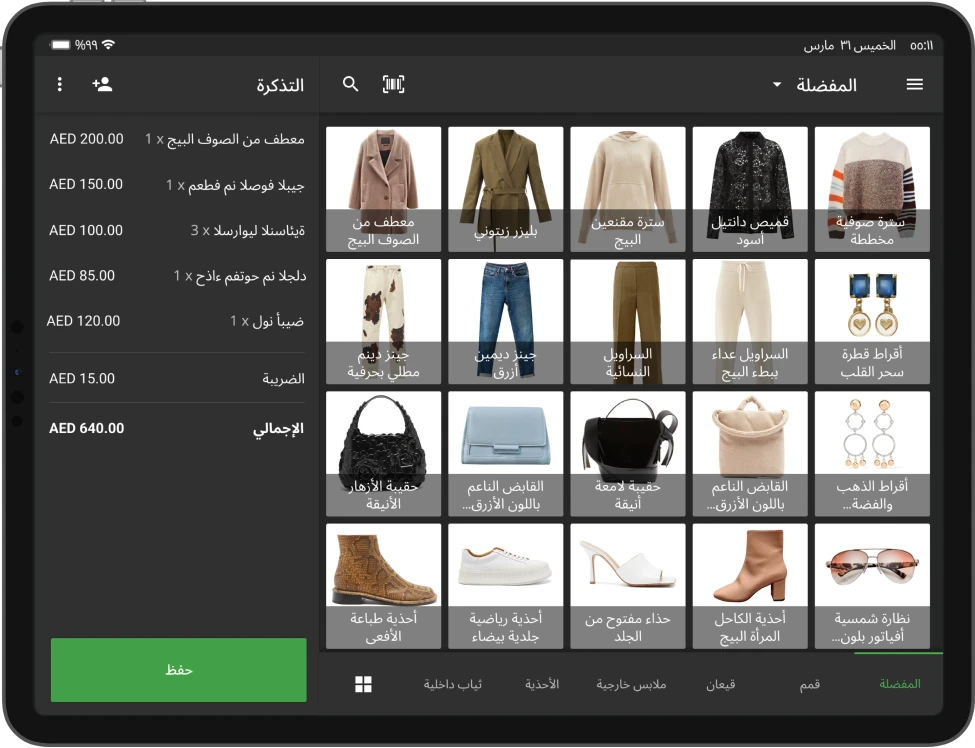Image resolution: width=975 pixels, height=748 pixels.
Task: Open the hamburger navigation menu
Action: click(915, 84)
